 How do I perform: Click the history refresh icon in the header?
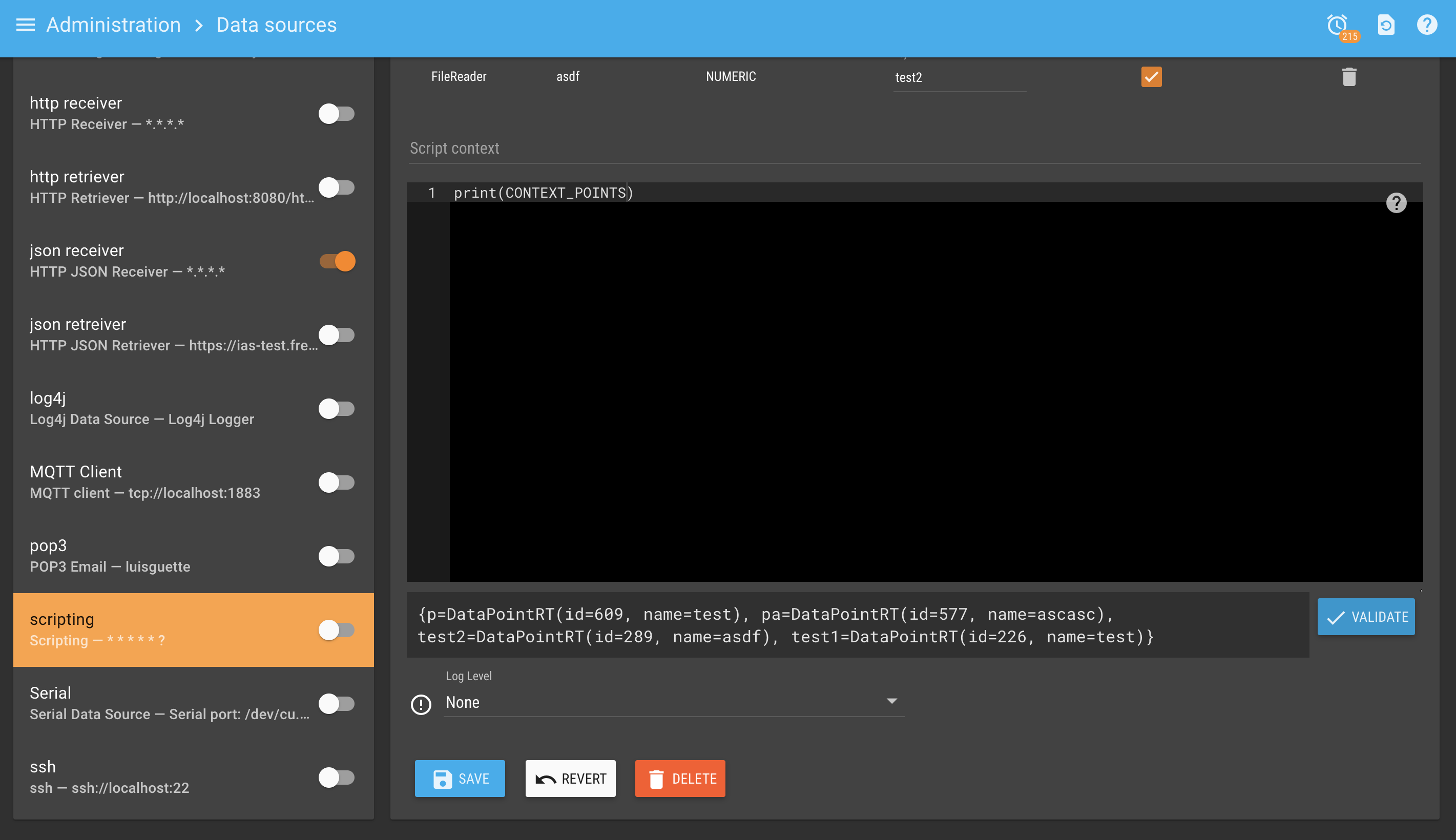1386,25
